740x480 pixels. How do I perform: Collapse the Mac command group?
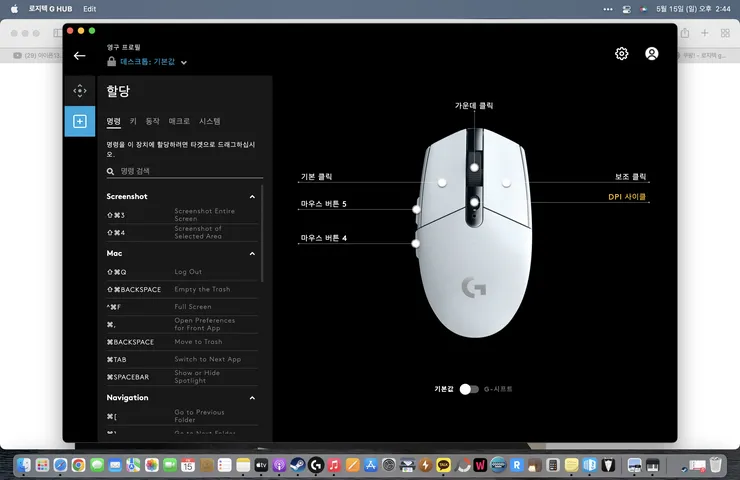(252, 254)
